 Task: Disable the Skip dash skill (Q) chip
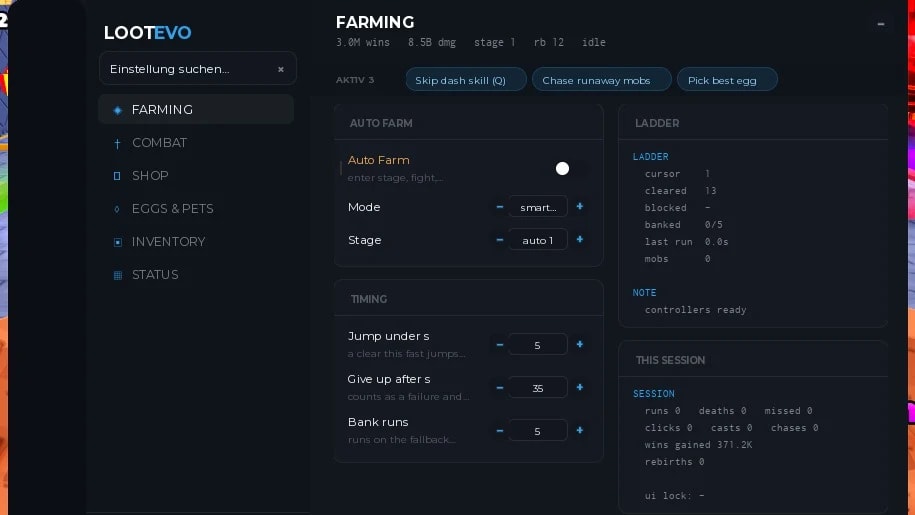point(466,80)
